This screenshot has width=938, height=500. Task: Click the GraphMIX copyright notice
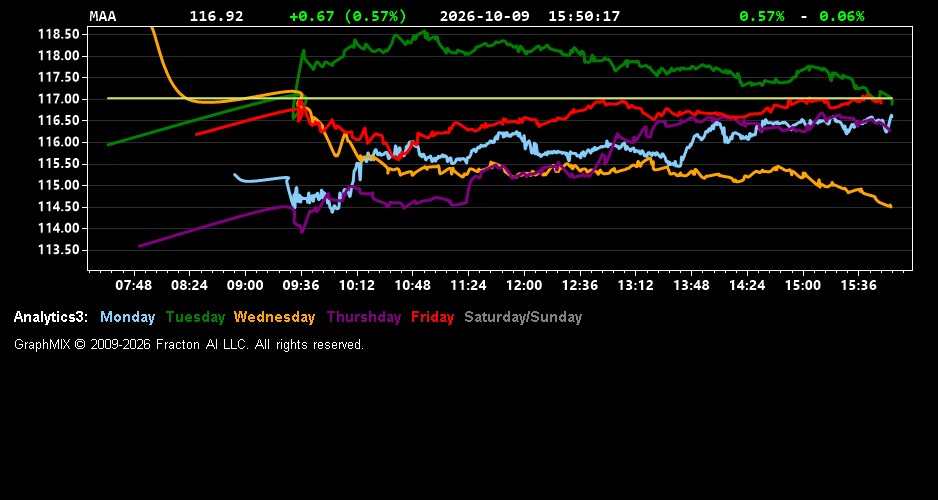[189, 344]
